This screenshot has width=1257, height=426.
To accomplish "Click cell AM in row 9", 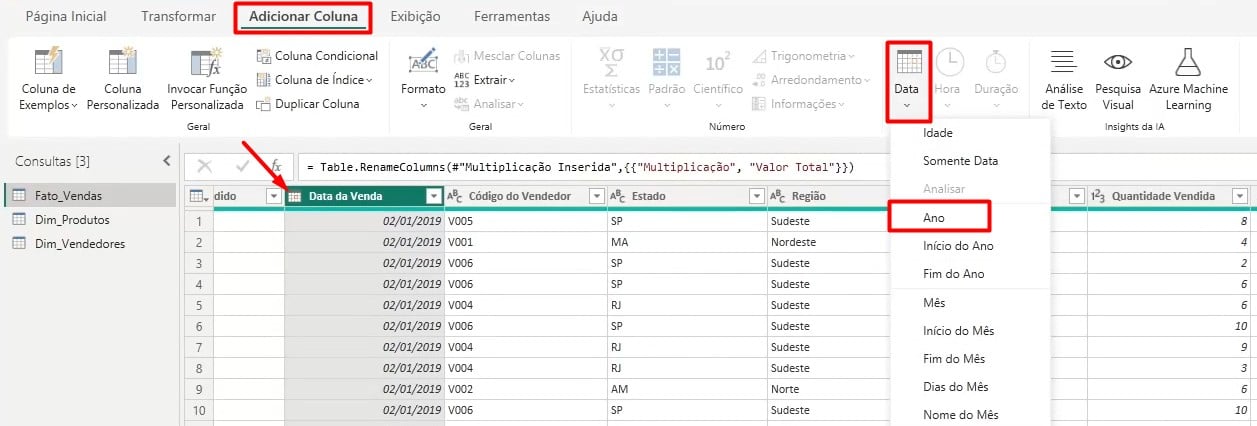I will coord(688,389).
